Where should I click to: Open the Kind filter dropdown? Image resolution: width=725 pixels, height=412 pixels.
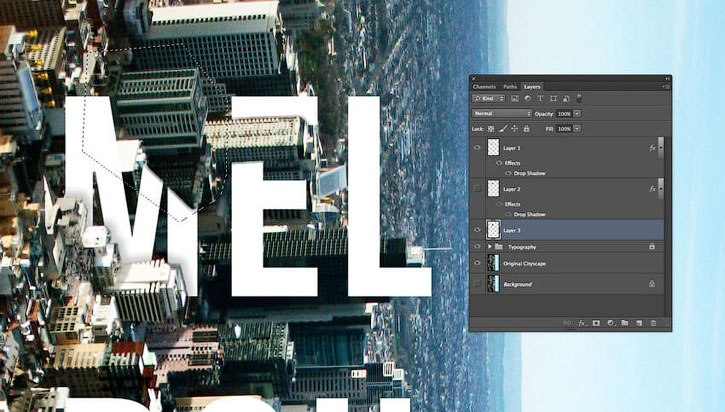(489, 98)
